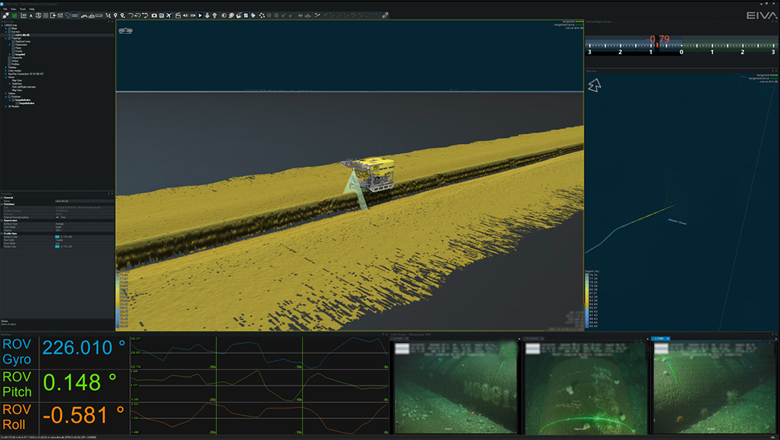Collapse the Appearance section in Properties
This screenshot has height=440, width=780.
point(4,220)
